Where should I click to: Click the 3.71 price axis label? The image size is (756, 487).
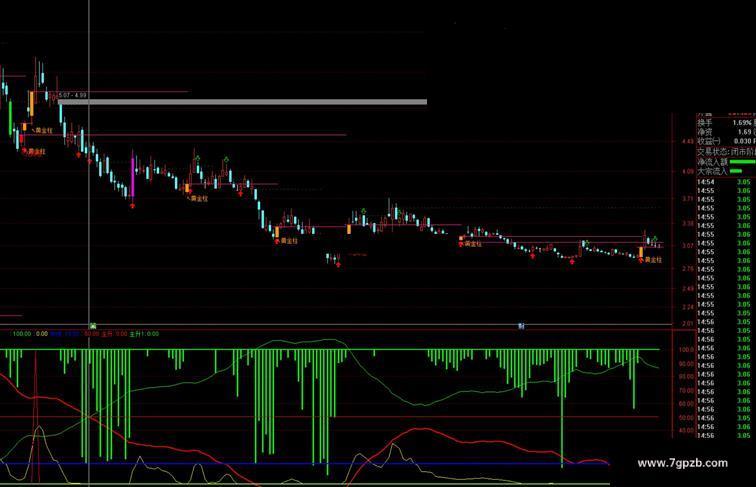pyautogui.click(x=688, y=199)
